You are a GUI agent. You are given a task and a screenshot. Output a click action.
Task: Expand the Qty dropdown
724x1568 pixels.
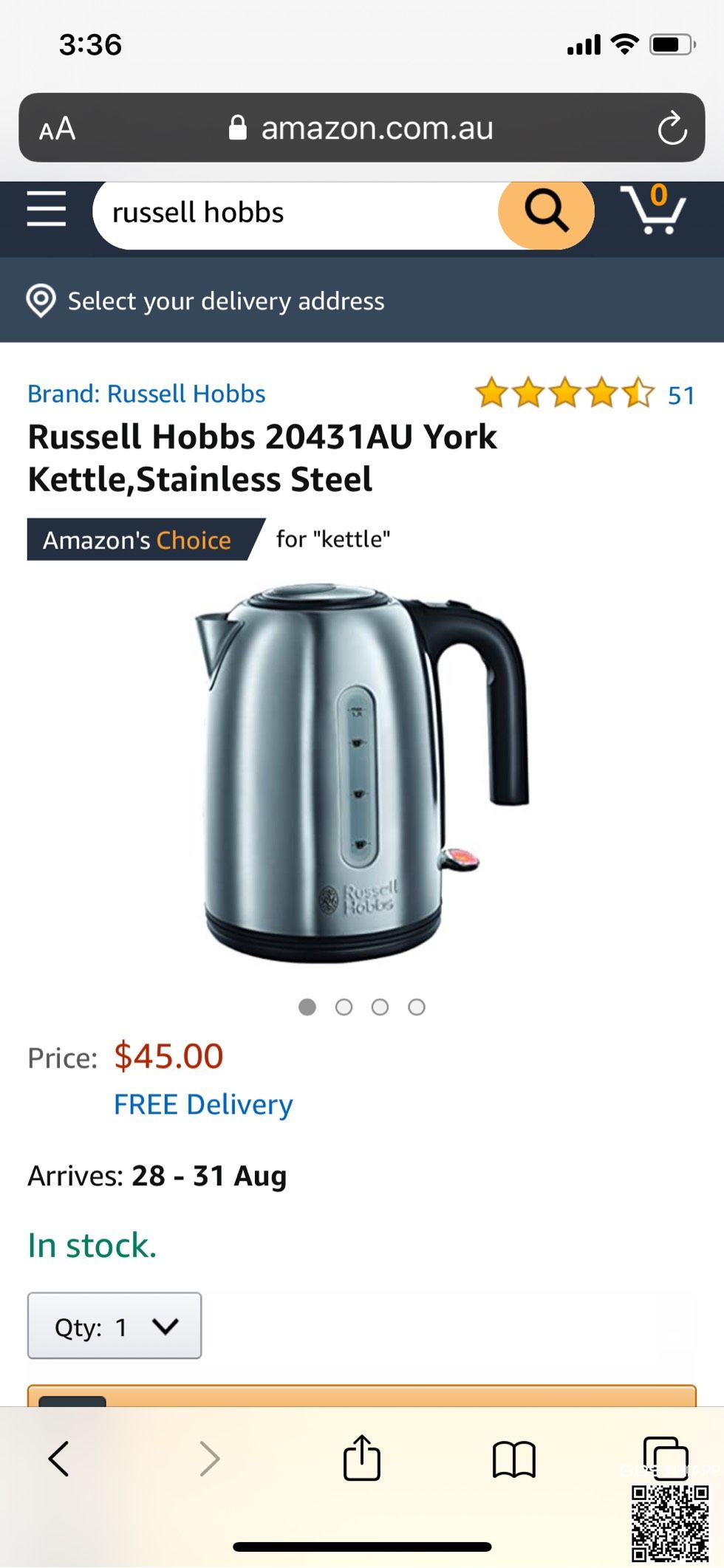(115, 1326)
